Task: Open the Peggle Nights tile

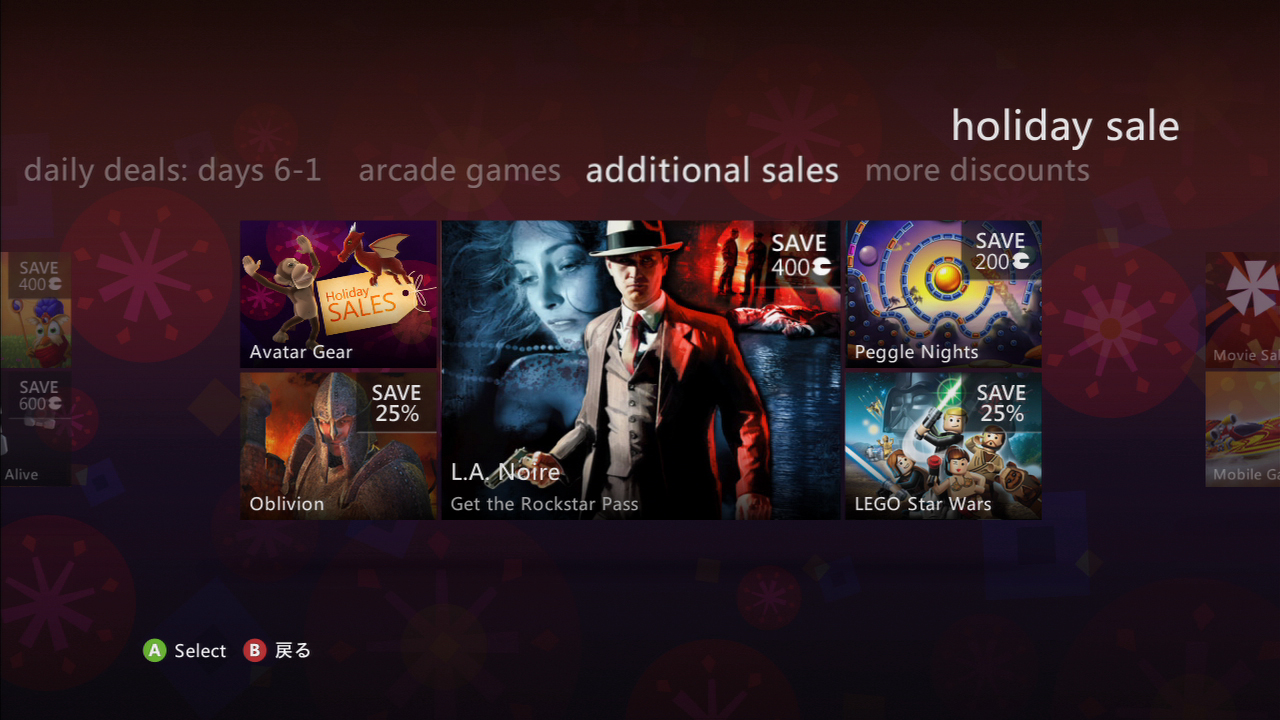Action: 943,294
